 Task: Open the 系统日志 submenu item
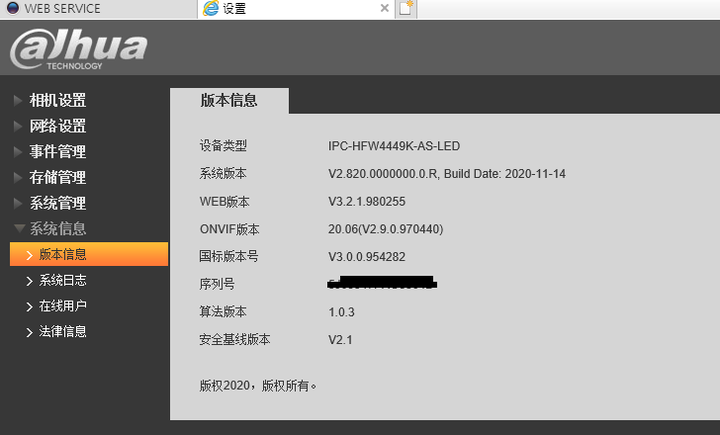(x=62, y=280)
